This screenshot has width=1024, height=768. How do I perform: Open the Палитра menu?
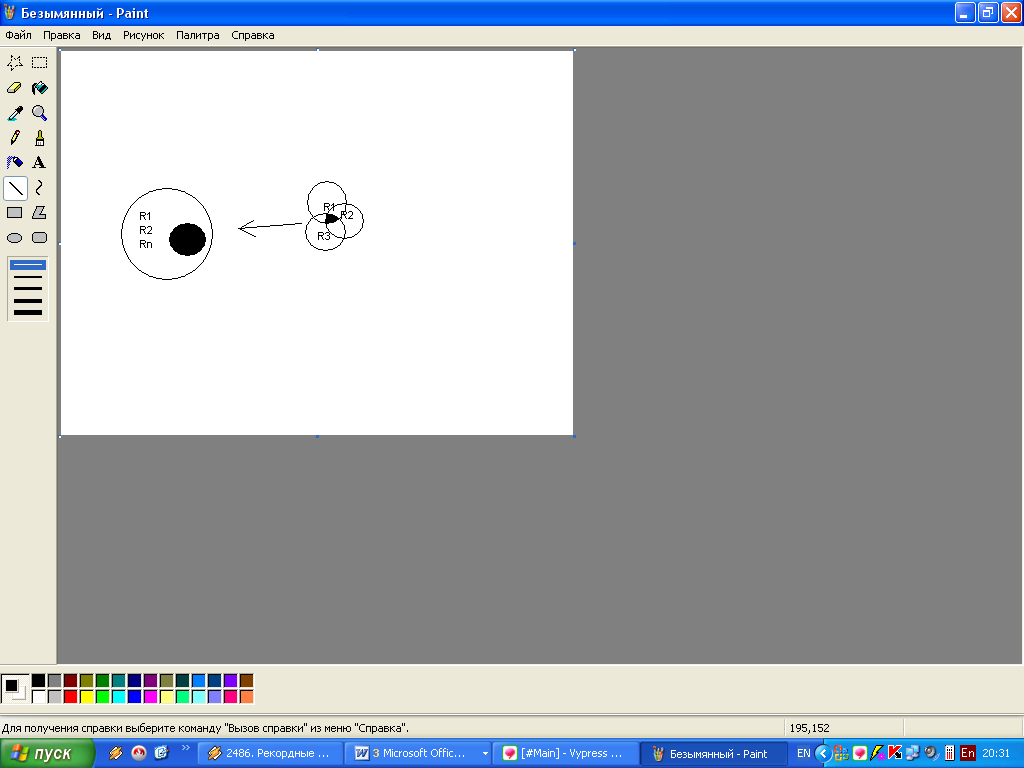pyautogui.click(x=198, y=35)
